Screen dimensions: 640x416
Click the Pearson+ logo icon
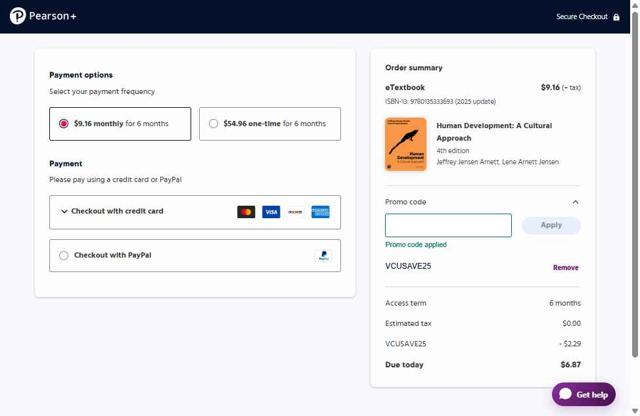(18, 16)
